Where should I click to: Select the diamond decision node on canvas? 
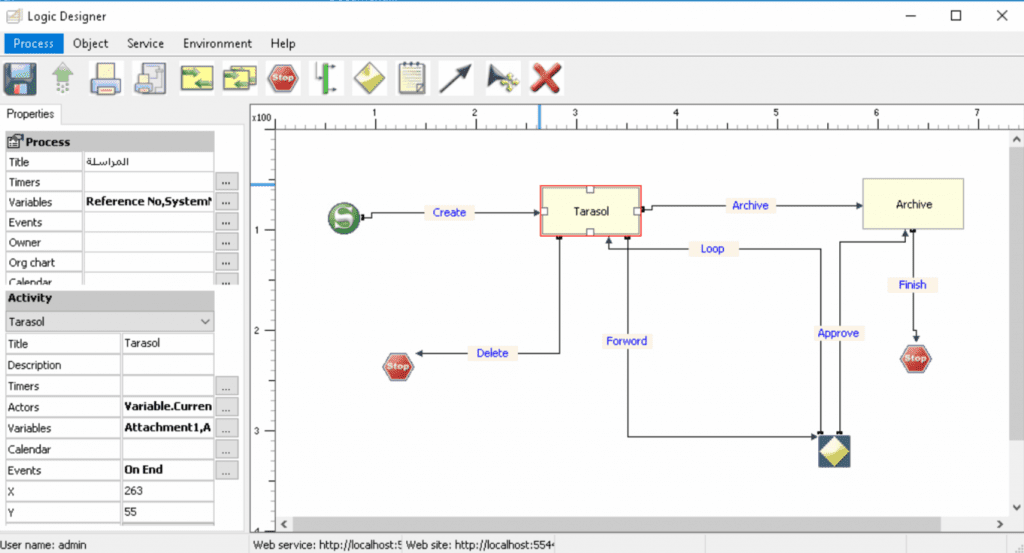pyautogui.click(x=834, y=451)
